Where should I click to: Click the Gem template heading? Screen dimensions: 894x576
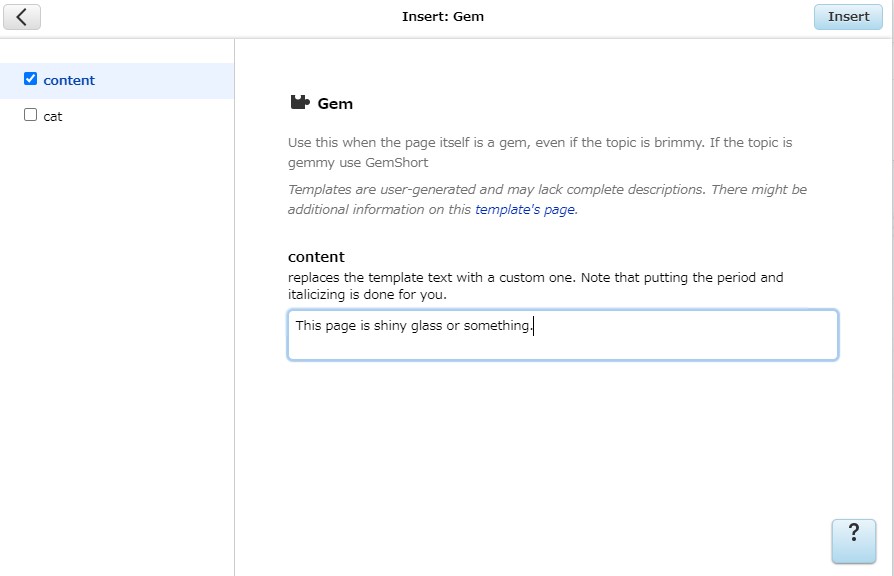[335, 103]
